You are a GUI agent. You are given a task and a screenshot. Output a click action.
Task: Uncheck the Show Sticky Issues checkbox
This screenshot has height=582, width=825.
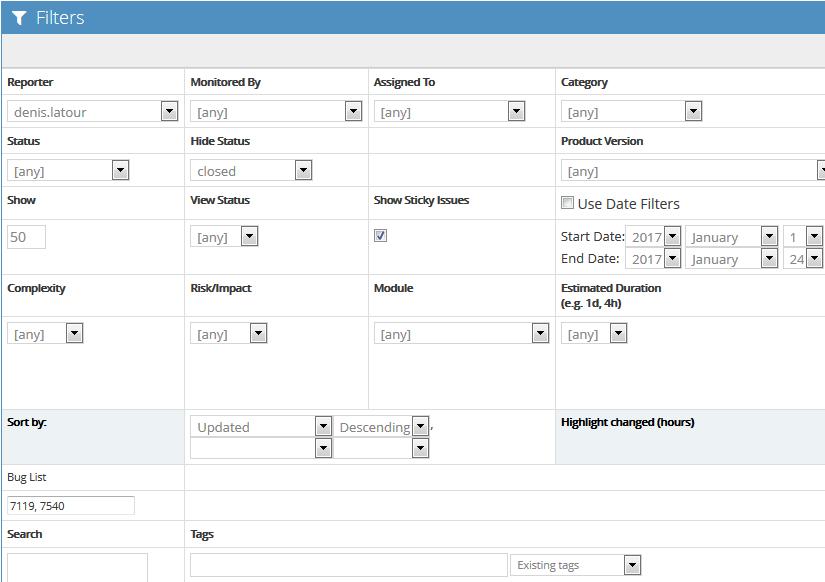381,236
